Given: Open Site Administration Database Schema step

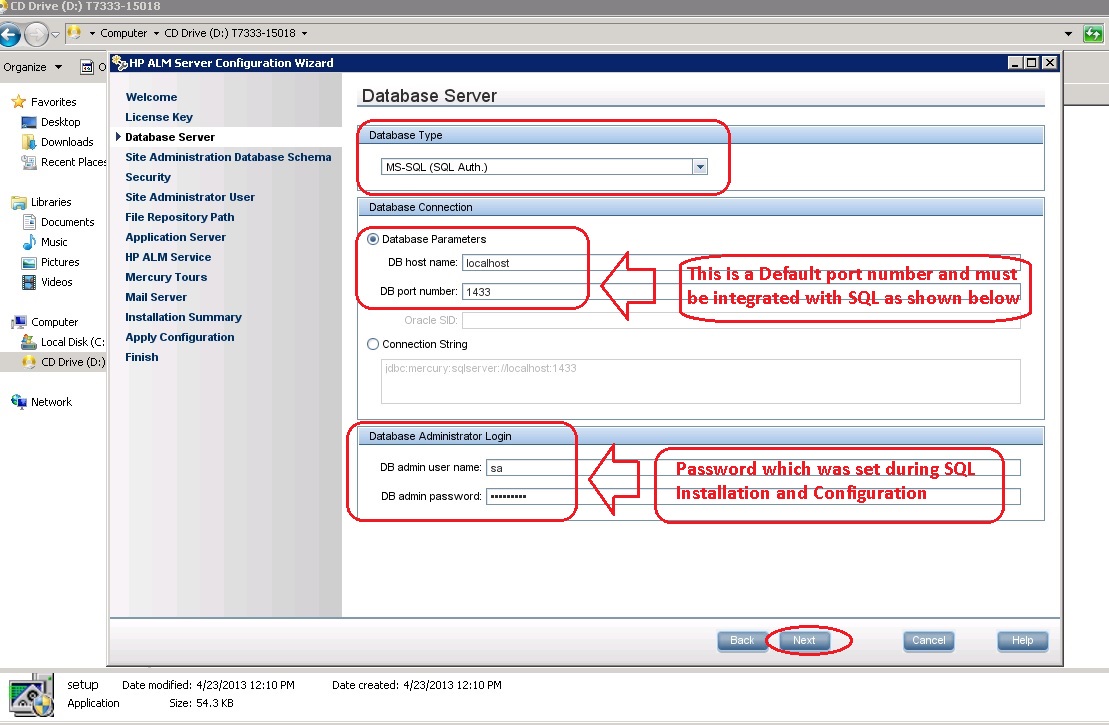Looking at the screenshot, I should point(228,157).
